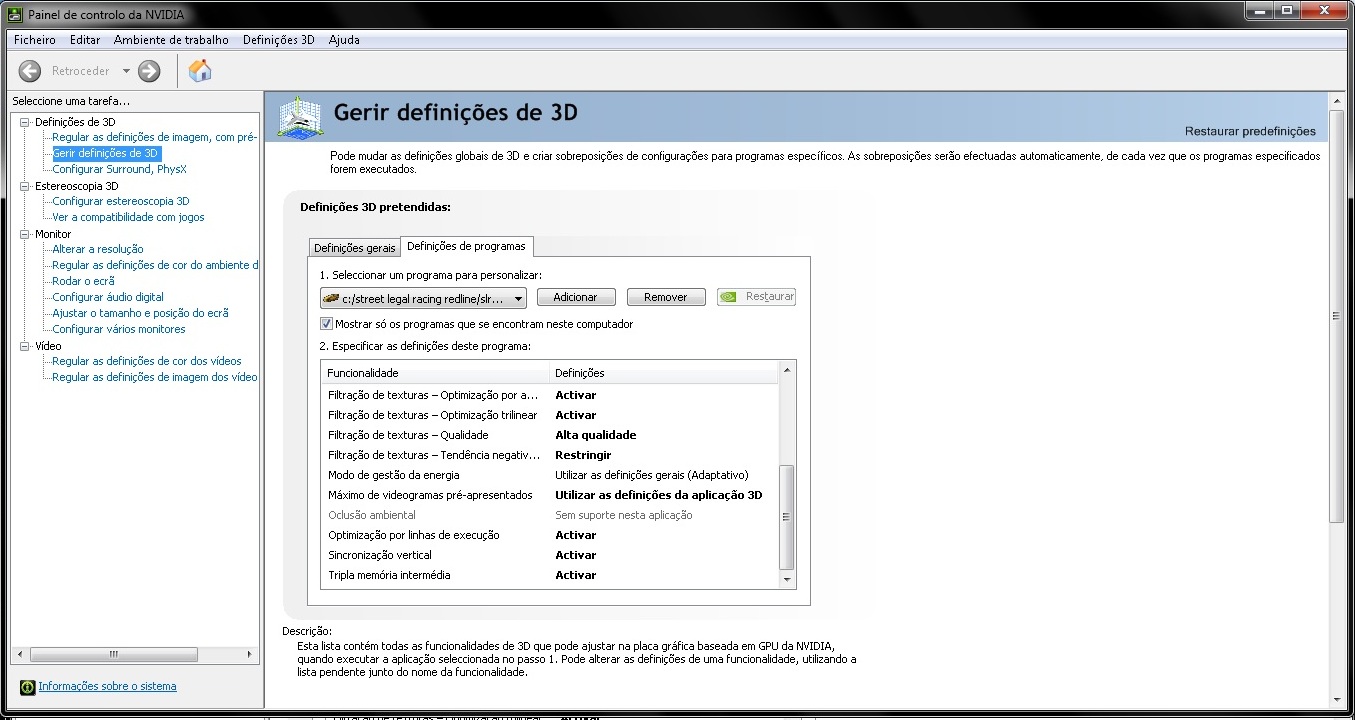Screen dimensions: 1355x720
Task: Collapse the Definições de 3D tree node
Action: click(x=25, y=122)
